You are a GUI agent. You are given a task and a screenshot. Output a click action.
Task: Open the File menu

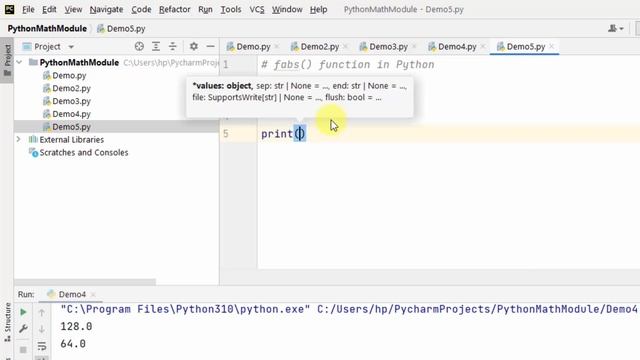28,9
